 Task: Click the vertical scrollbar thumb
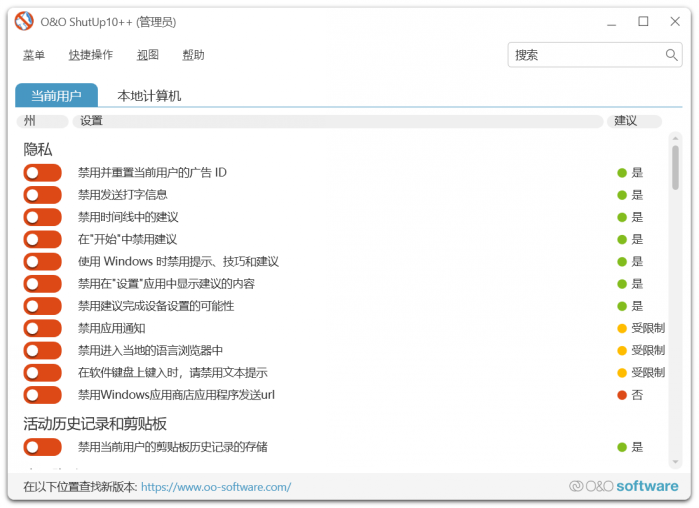tap(675, 167)
